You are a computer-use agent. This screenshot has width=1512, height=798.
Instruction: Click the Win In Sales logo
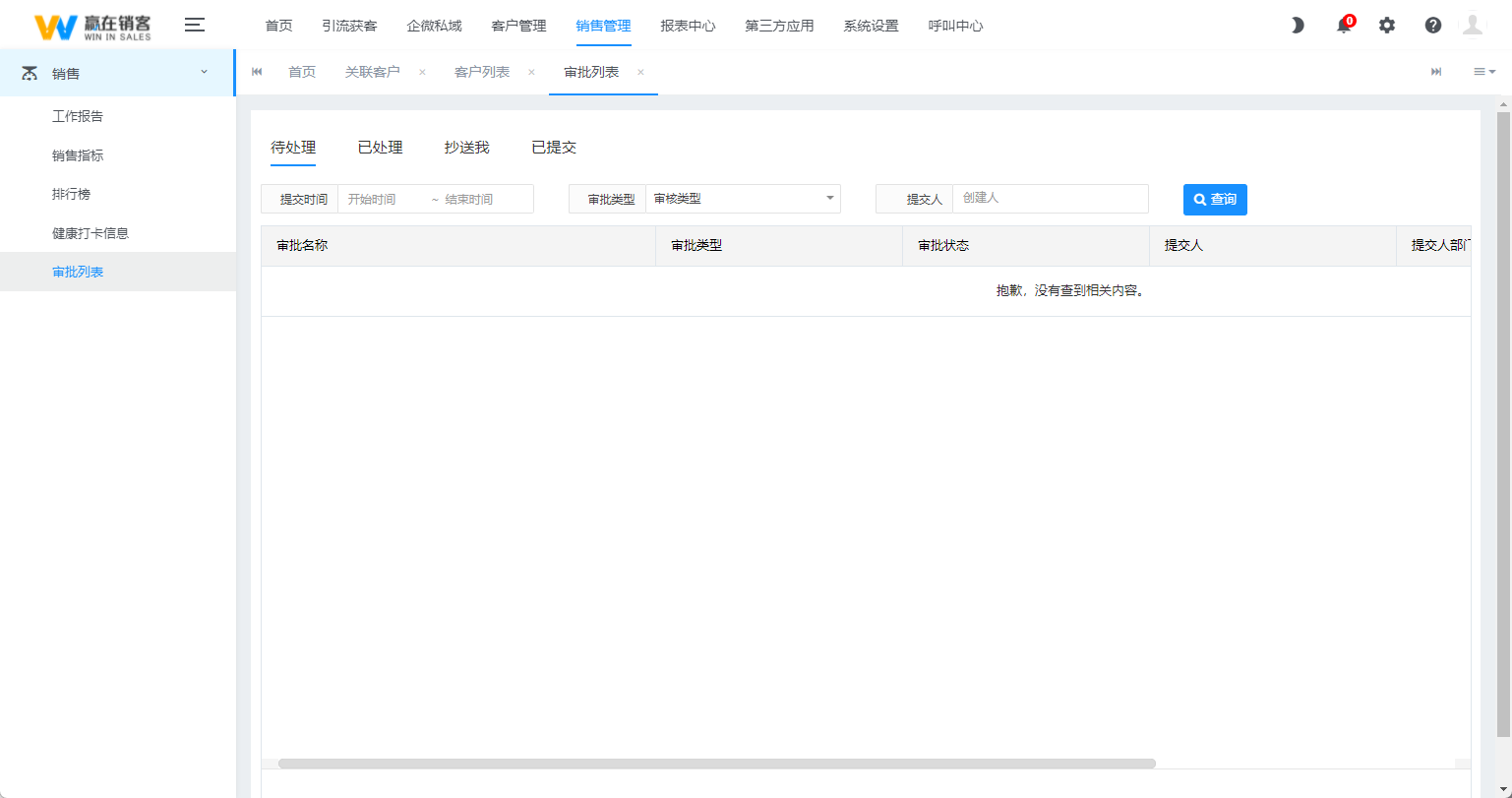pyautogui.click(x=92, y=27)
